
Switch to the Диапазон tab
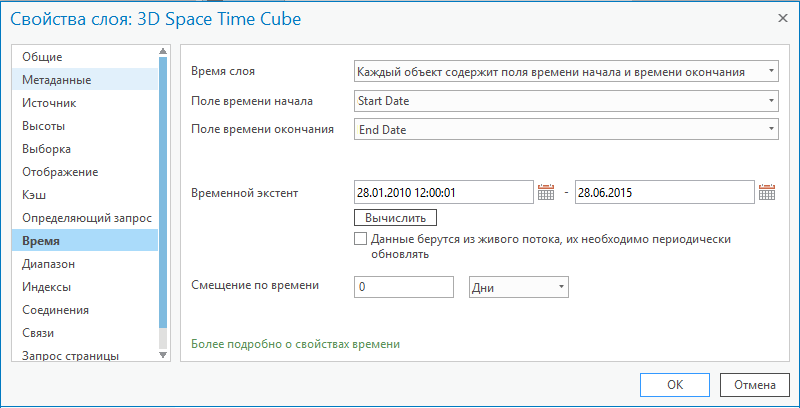[49, 264]
